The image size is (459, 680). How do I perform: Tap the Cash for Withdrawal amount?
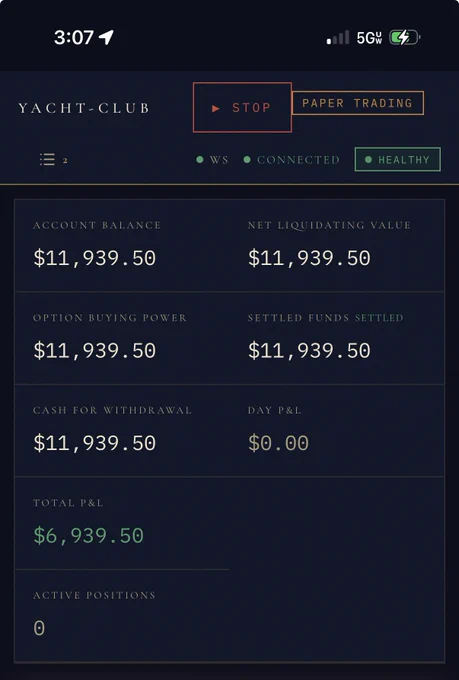tap(95, 443)
